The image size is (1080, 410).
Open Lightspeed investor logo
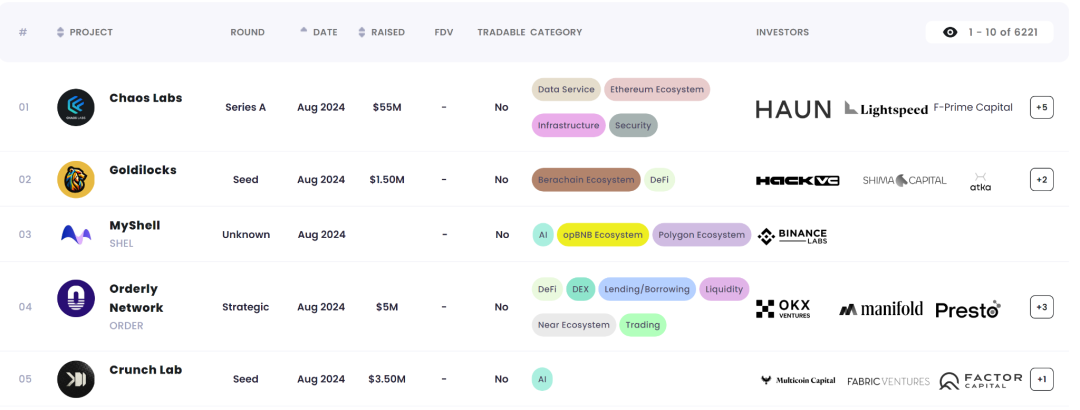coord(886,109)
